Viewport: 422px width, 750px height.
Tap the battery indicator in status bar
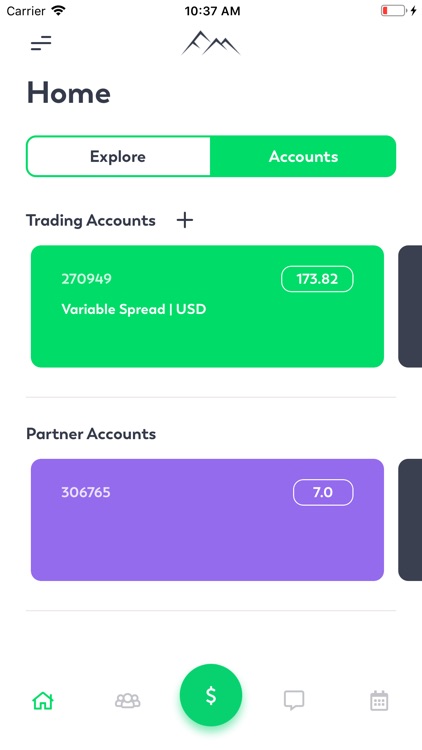(394, 11)
